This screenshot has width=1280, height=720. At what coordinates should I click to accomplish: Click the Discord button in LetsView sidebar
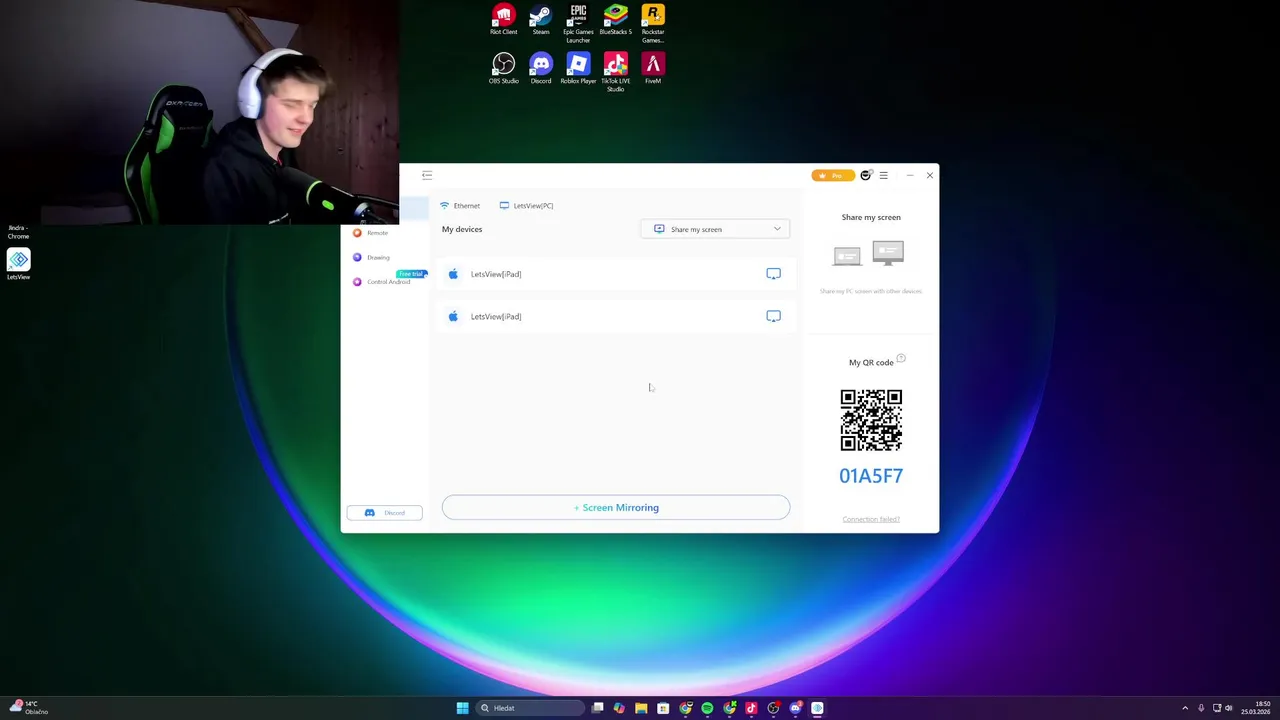coord(385,513)
